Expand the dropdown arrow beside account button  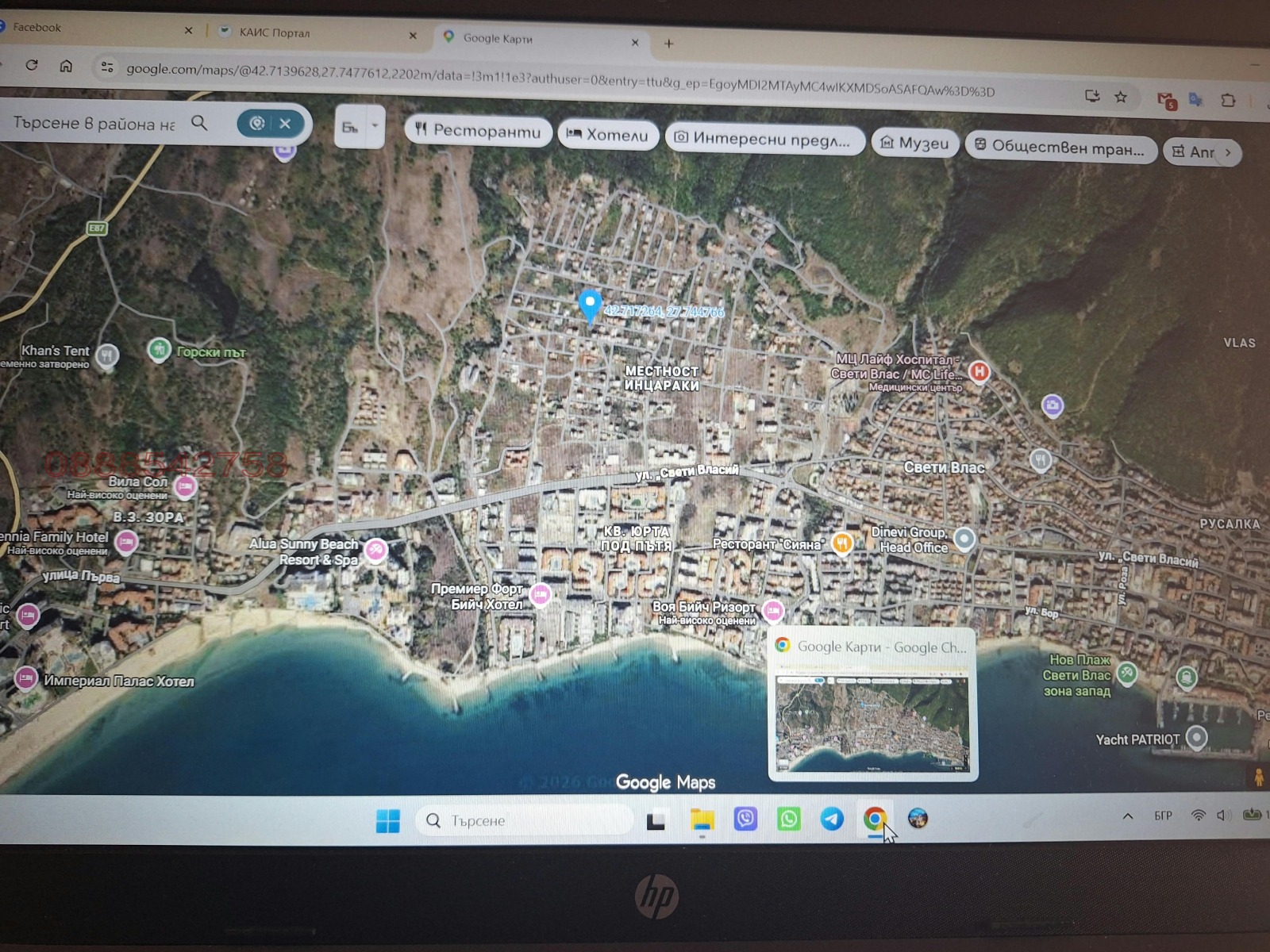[375, 126]
